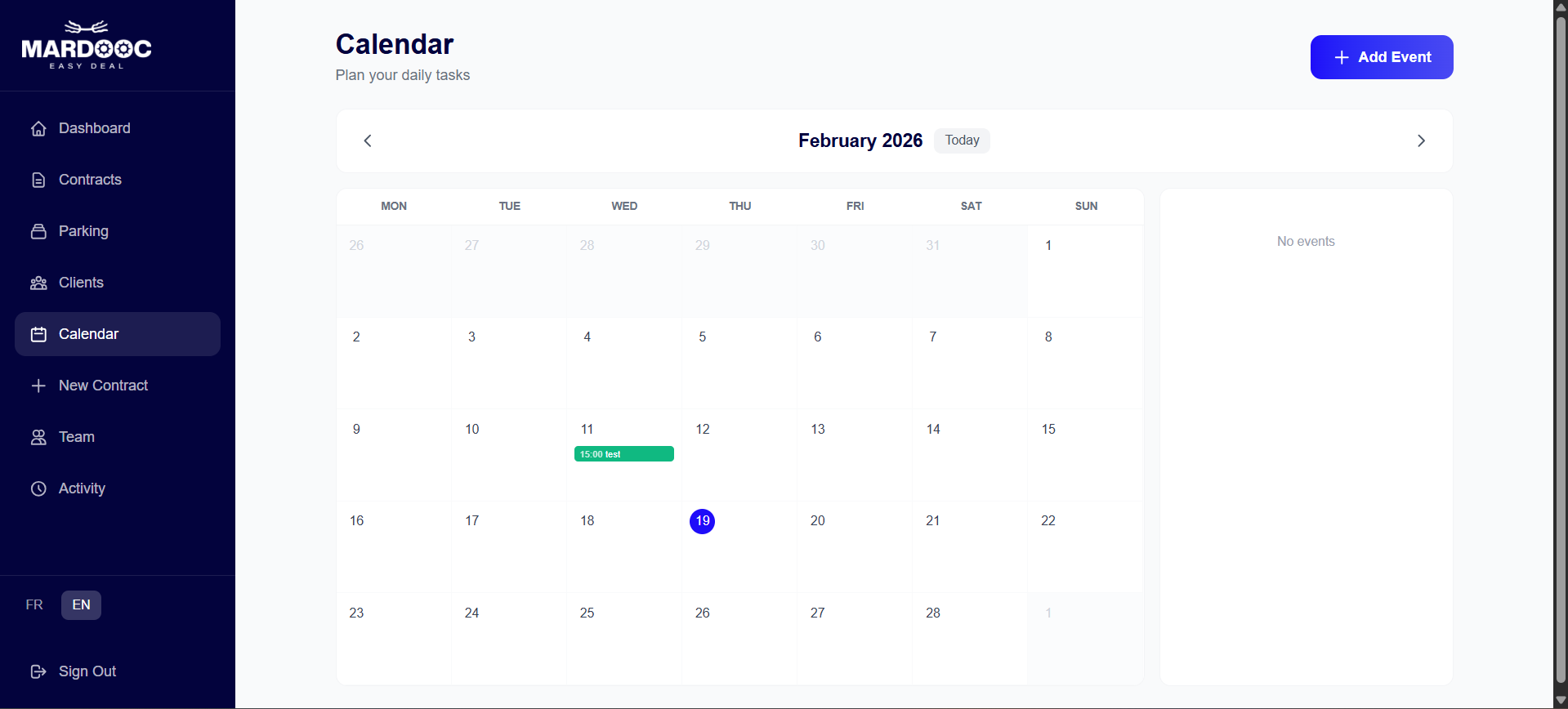Click the Sign Out link
This screenshot has height=709, width=1568.
(118, 671)
